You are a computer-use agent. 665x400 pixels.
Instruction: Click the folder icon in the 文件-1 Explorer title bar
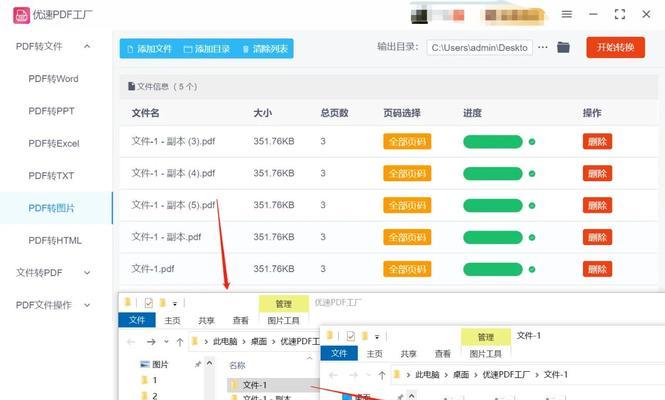pos(330,336)
